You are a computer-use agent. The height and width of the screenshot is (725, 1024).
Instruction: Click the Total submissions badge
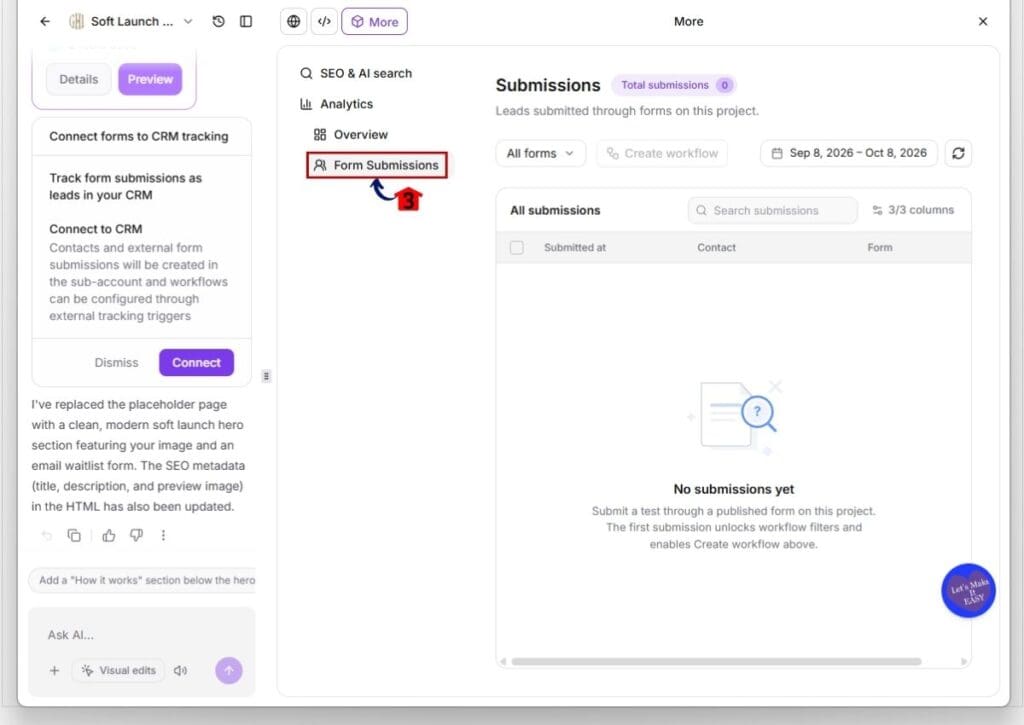(x=674, y=85)
